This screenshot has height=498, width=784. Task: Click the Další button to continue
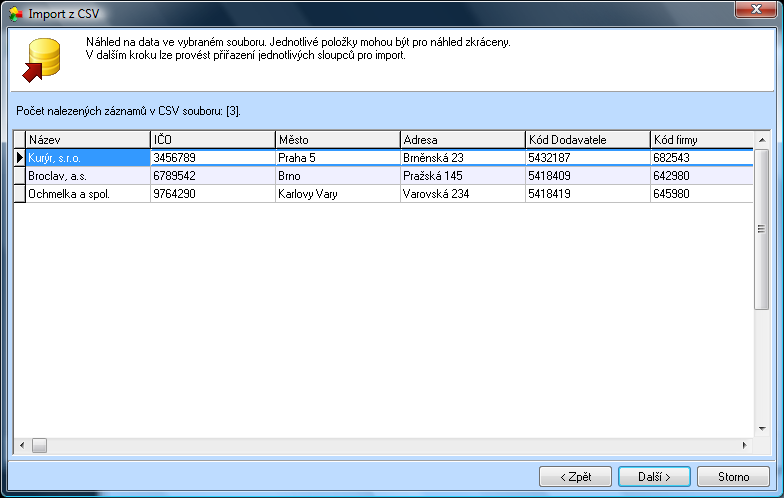click(x=654, y=476)
